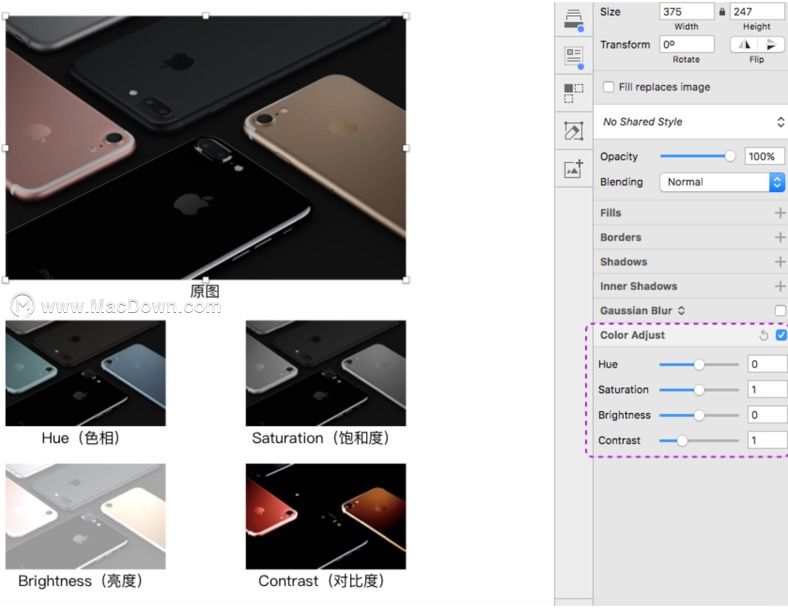
Task: Adjust the Opacity slider
Action: click(x=698, y=156)
